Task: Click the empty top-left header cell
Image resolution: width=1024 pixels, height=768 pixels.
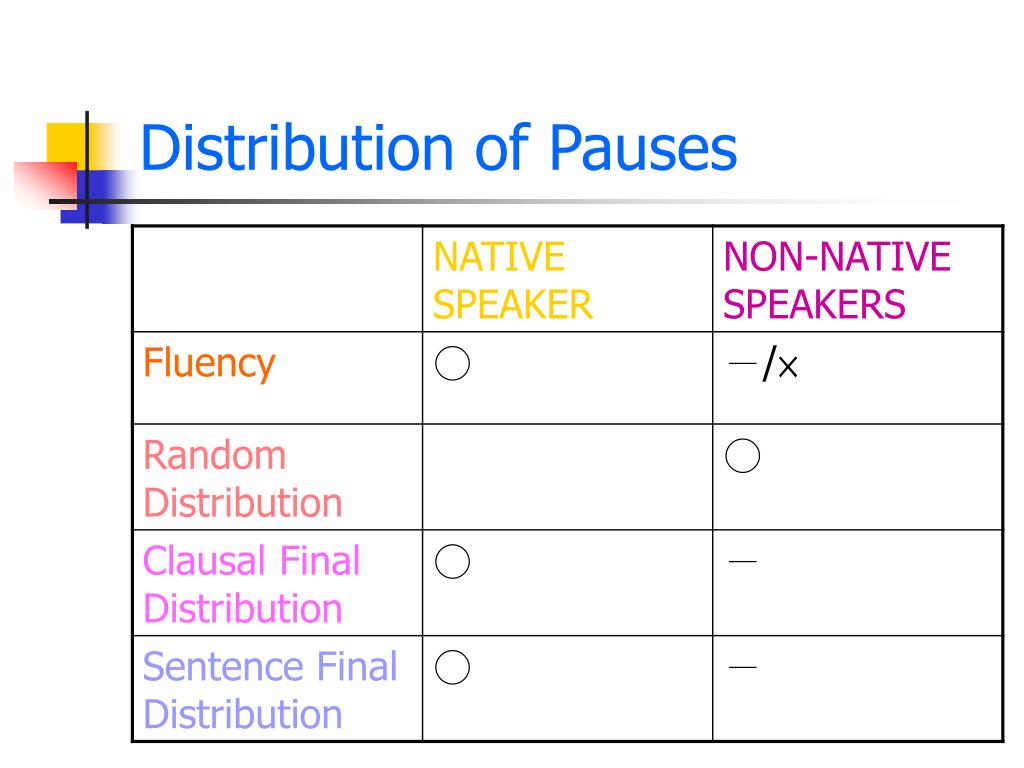Action: tap(278, 279)
